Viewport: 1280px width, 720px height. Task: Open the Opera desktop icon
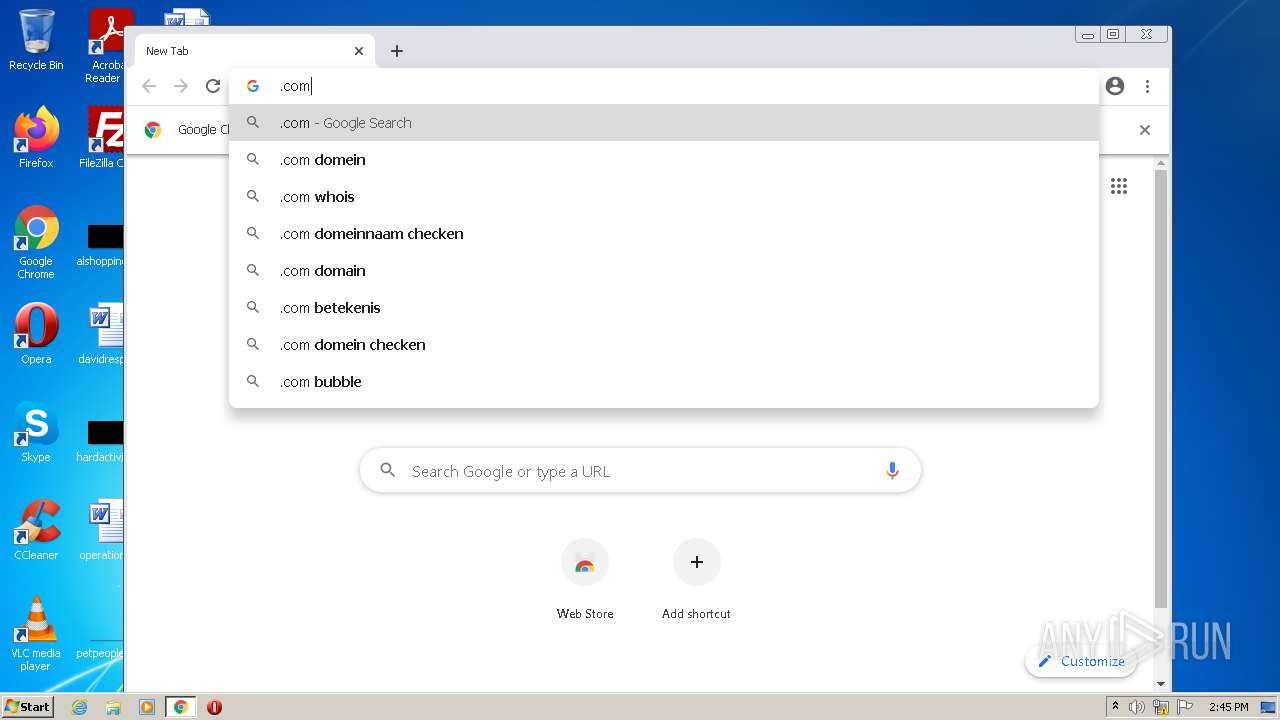36,333
